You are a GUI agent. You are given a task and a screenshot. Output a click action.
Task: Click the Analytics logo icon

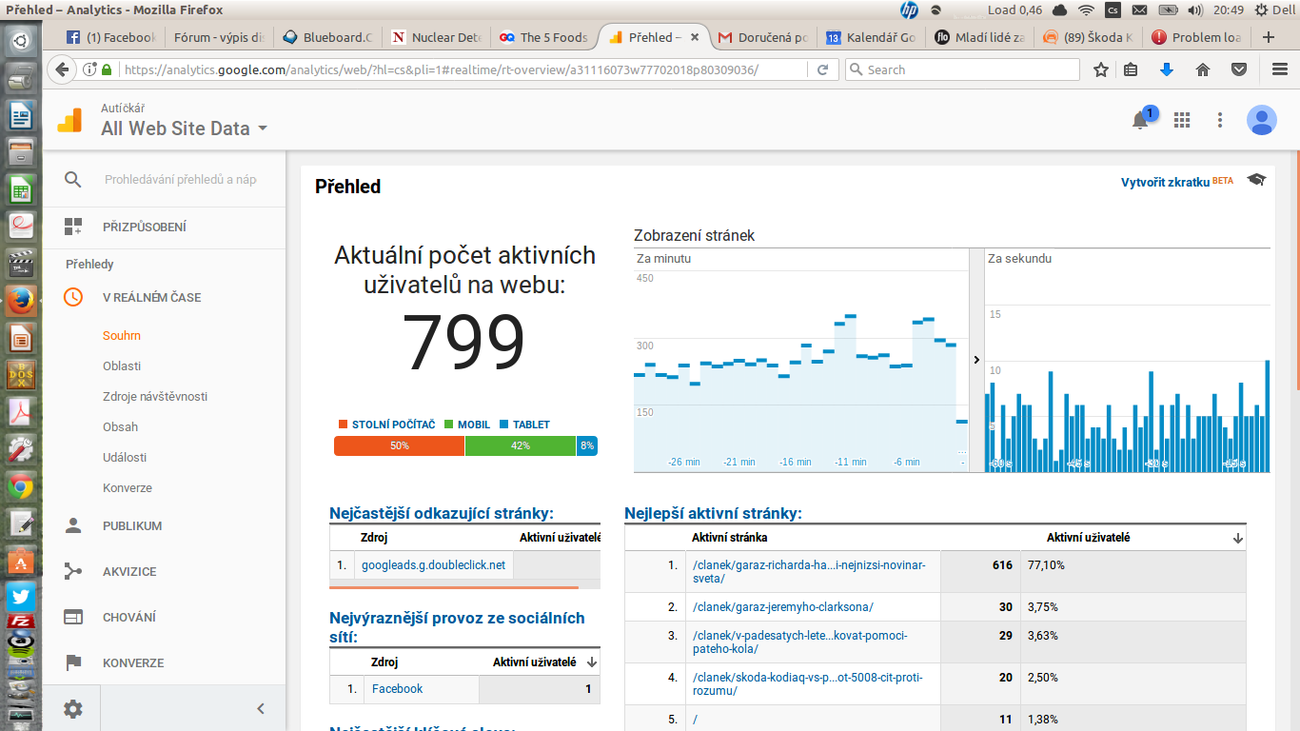tap(70, 120)
